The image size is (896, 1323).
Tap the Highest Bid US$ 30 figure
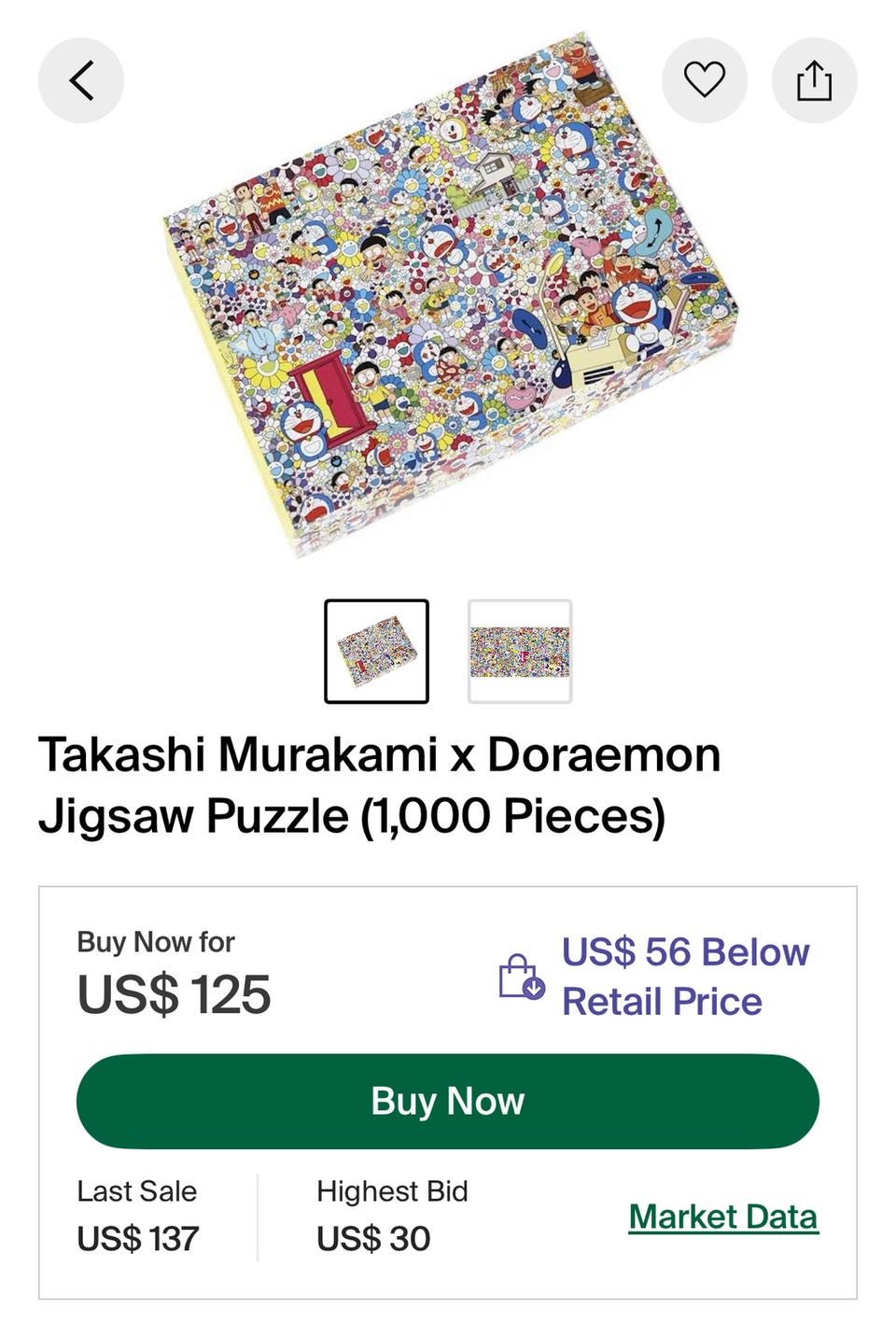click(x=373, y=1239)
